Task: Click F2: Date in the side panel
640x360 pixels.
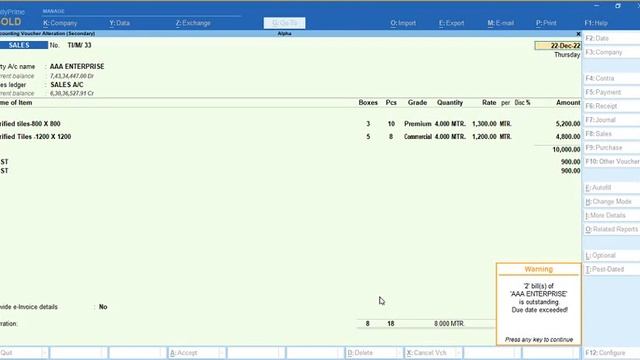Action: [x=611, y=38]
